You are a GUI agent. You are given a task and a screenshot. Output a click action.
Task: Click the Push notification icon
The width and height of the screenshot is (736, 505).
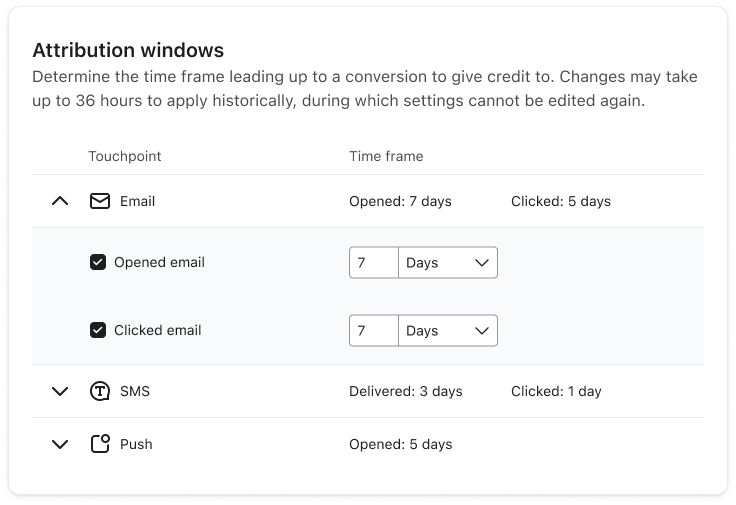(x=100, y=444)
